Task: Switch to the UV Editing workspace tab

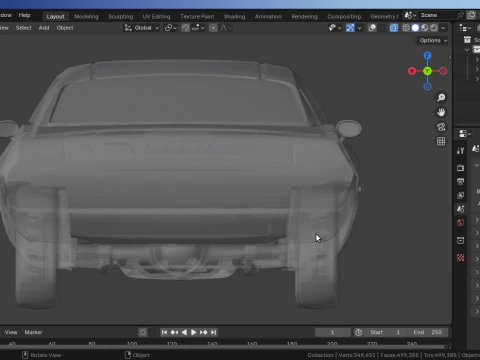Action: pos(156,16)
